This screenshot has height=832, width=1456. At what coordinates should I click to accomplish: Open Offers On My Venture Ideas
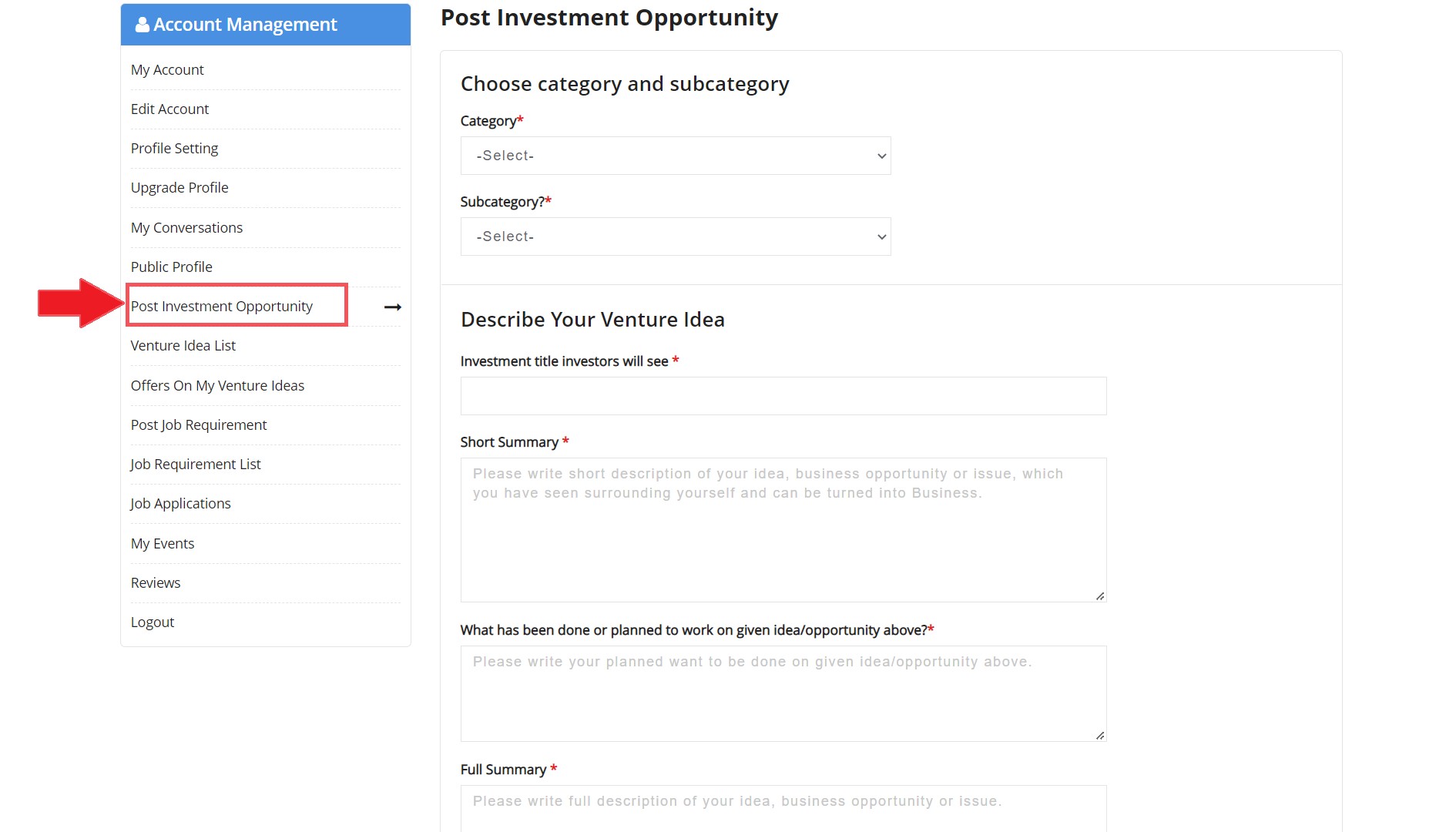217,386
